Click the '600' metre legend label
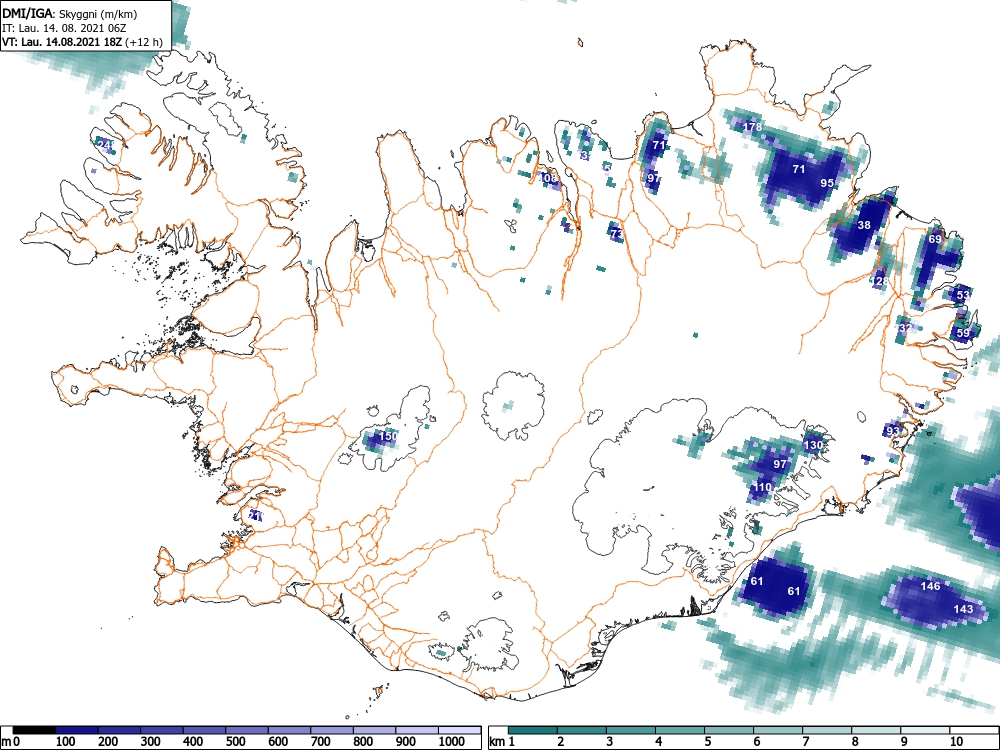The width and height of the screenshot is (1000, 750). (x=279, y=742)
